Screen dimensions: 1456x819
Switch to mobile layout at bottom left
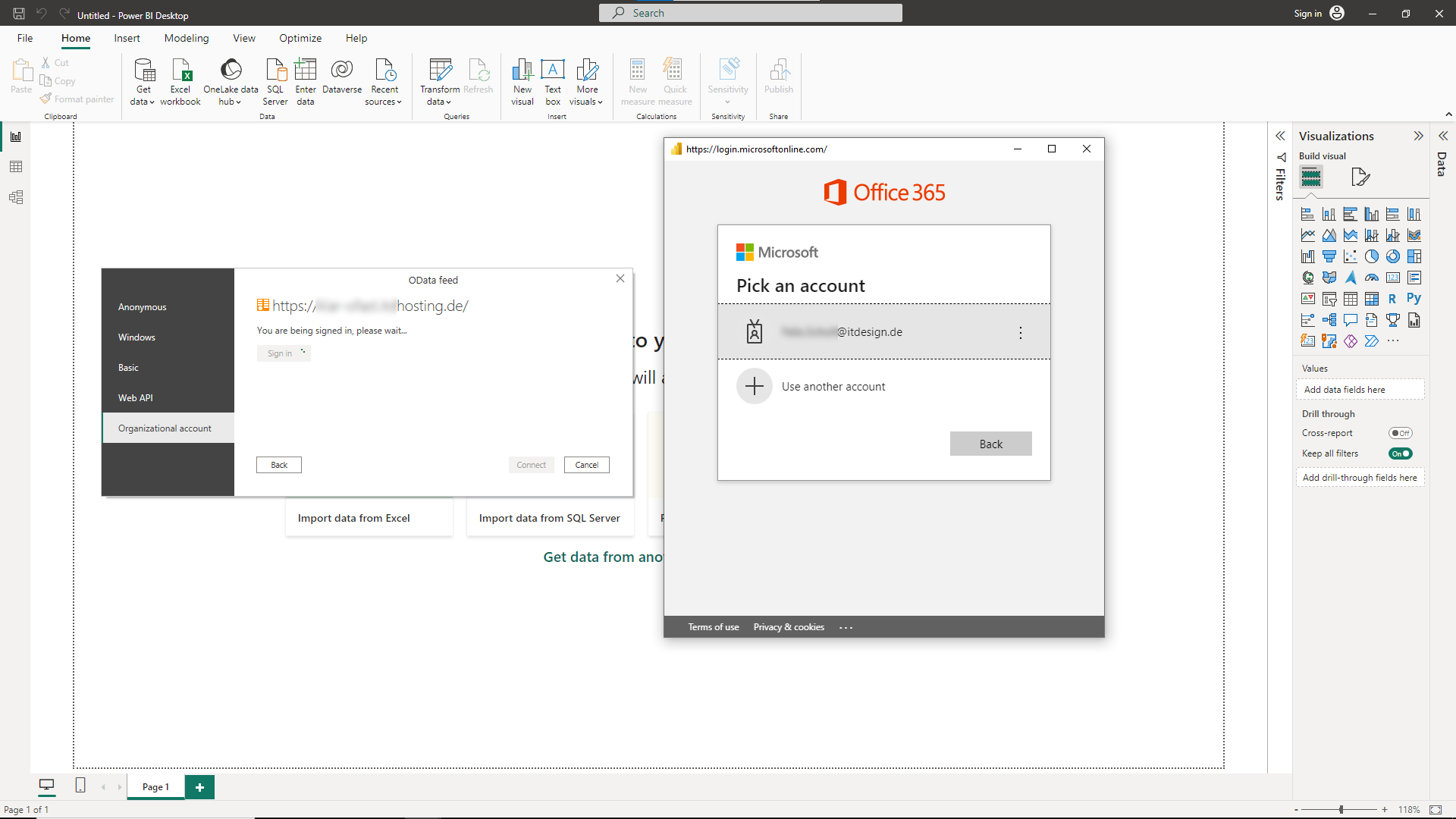point(80,786)
